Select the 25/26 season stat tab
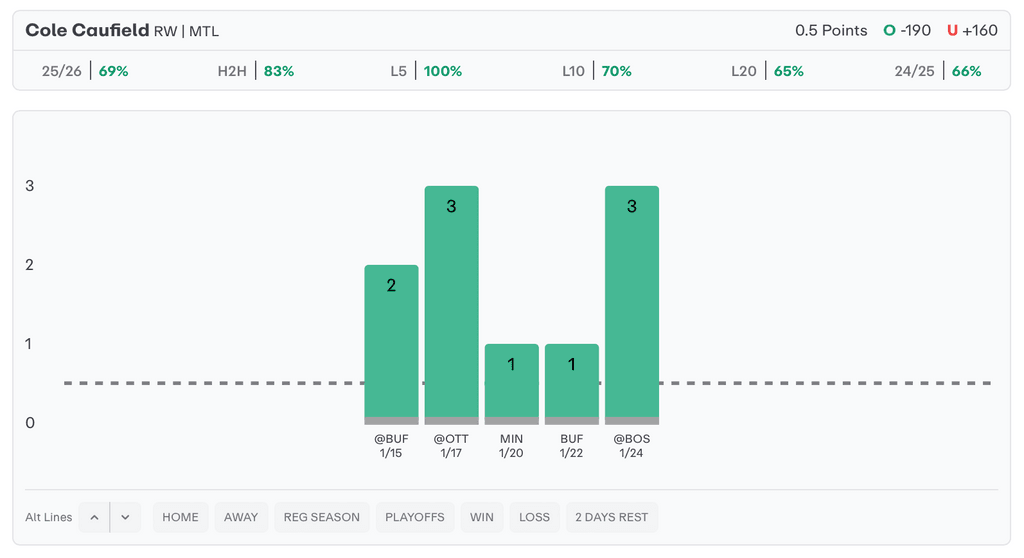The width and height of the screenshot is (1024, 558). pos(85,71)
